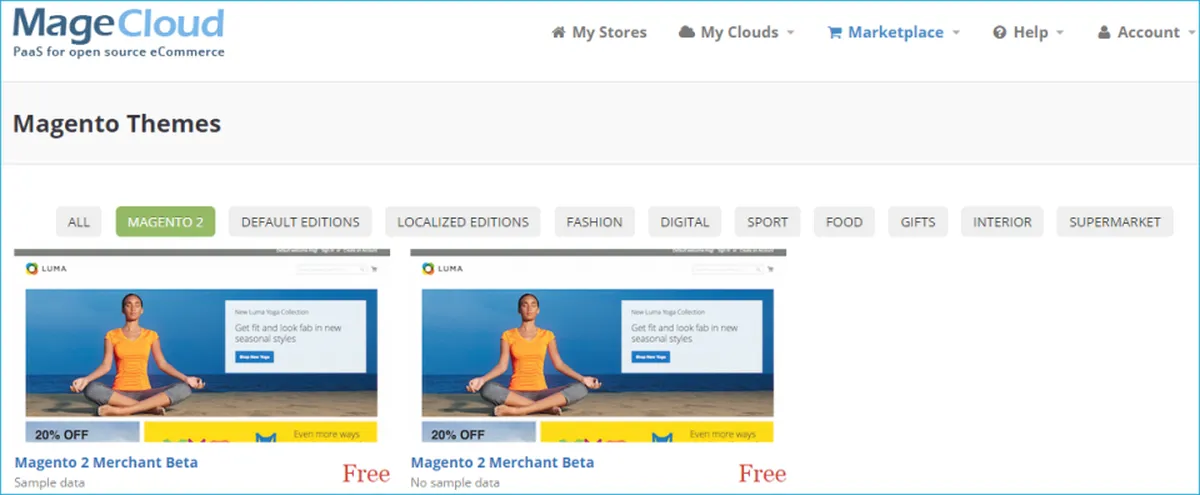1200x495 pixels.
Task: Select the ALL themes filter
Action: (79, 222)
